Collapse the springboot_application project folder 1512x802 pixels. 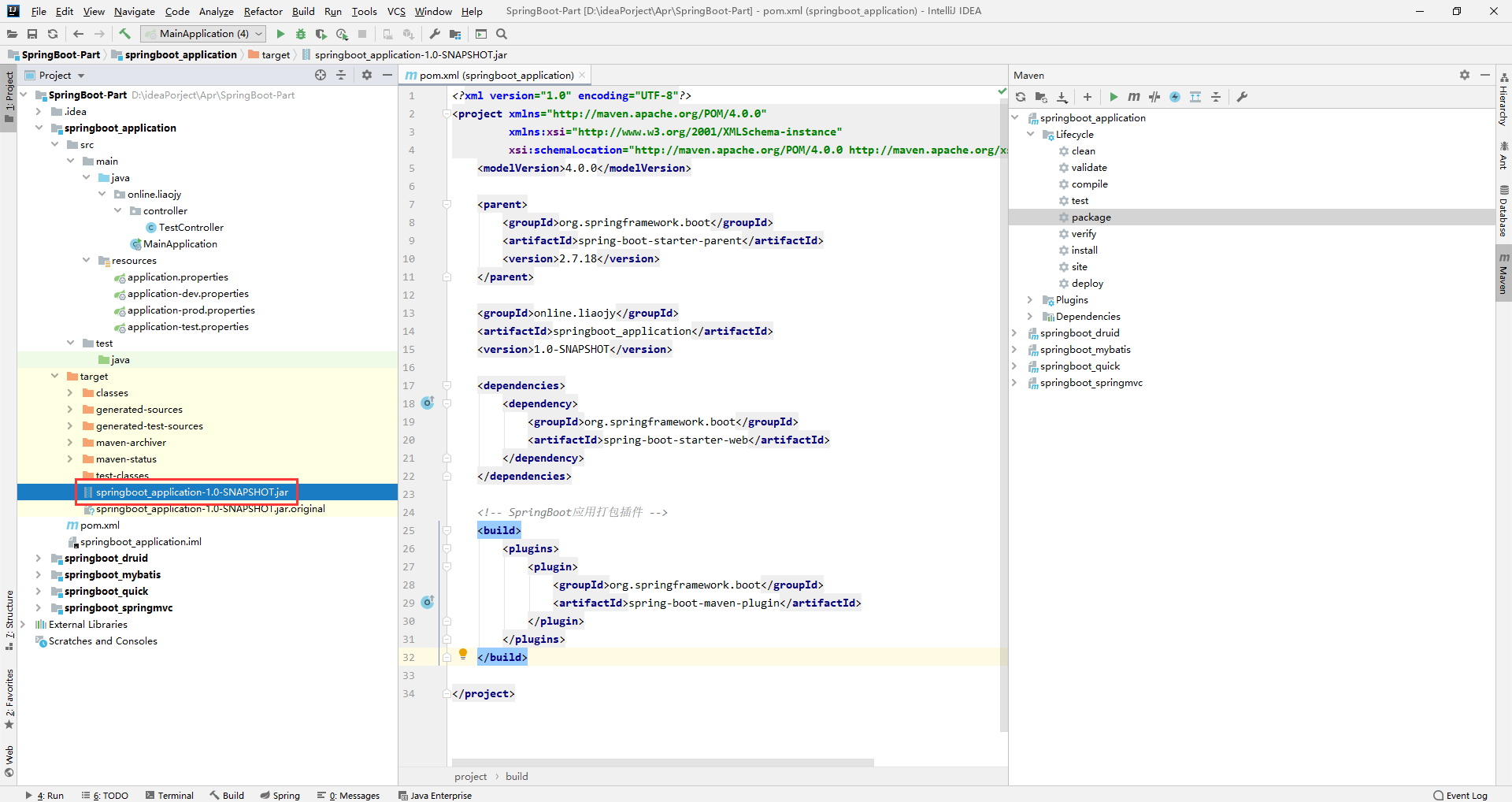39,128
